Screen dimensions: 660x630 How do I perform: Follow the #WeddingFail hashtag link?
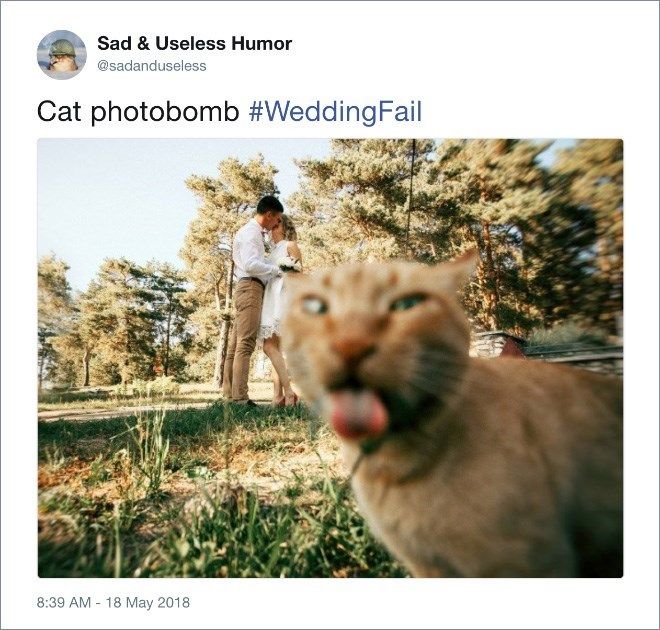point(335,112)
